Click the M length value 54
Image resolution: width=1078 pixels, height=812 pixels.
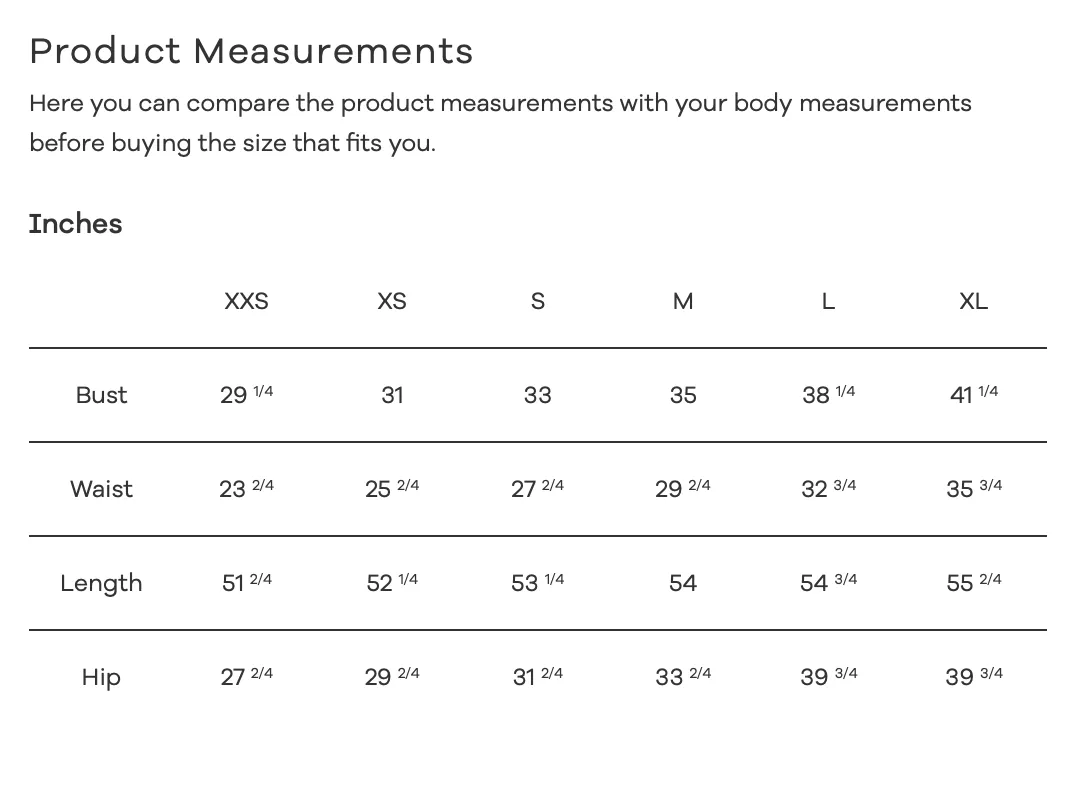tap(683, 583)
